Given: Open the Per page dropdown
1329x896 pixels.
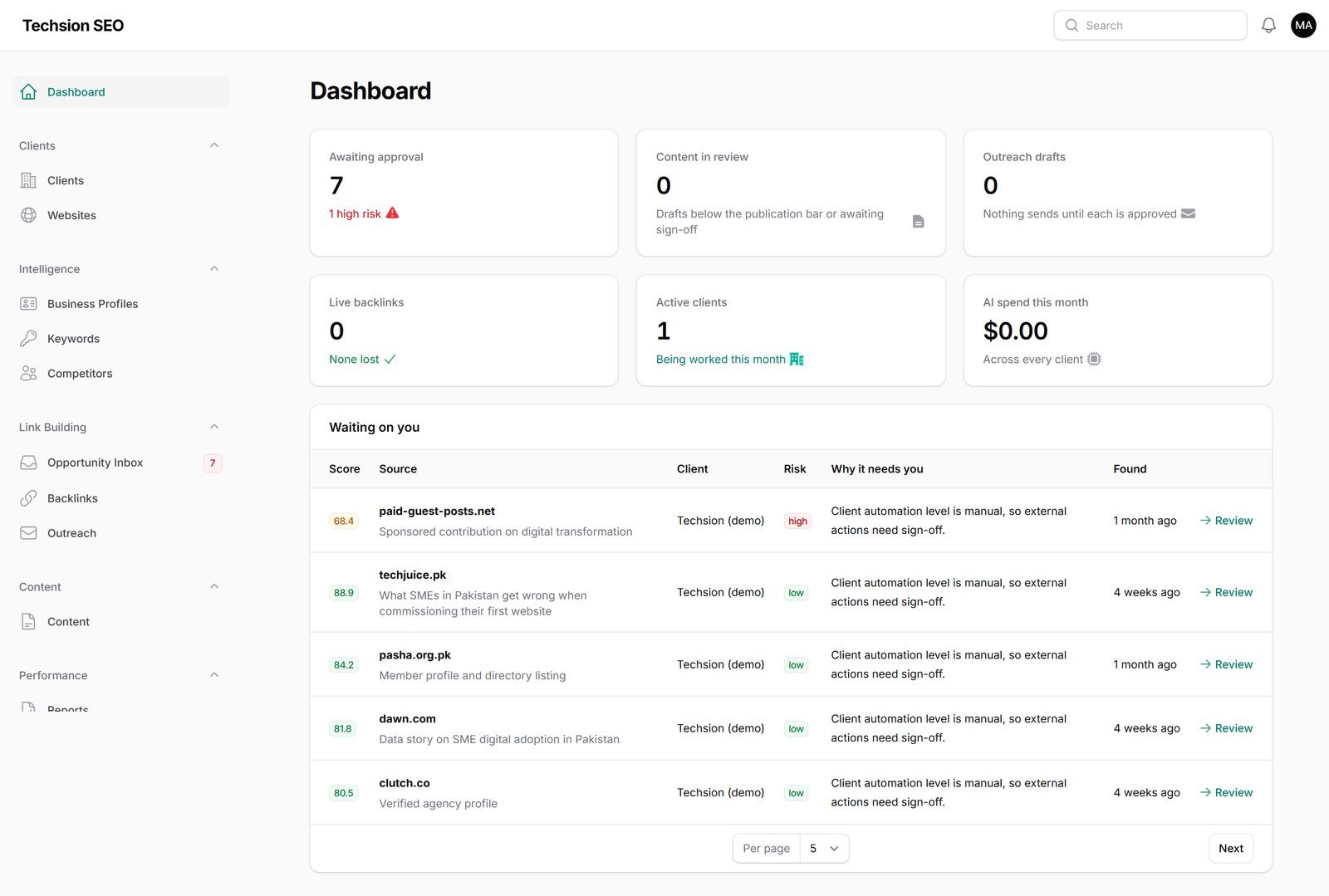Looking at the screenshot, I should 824,849.
